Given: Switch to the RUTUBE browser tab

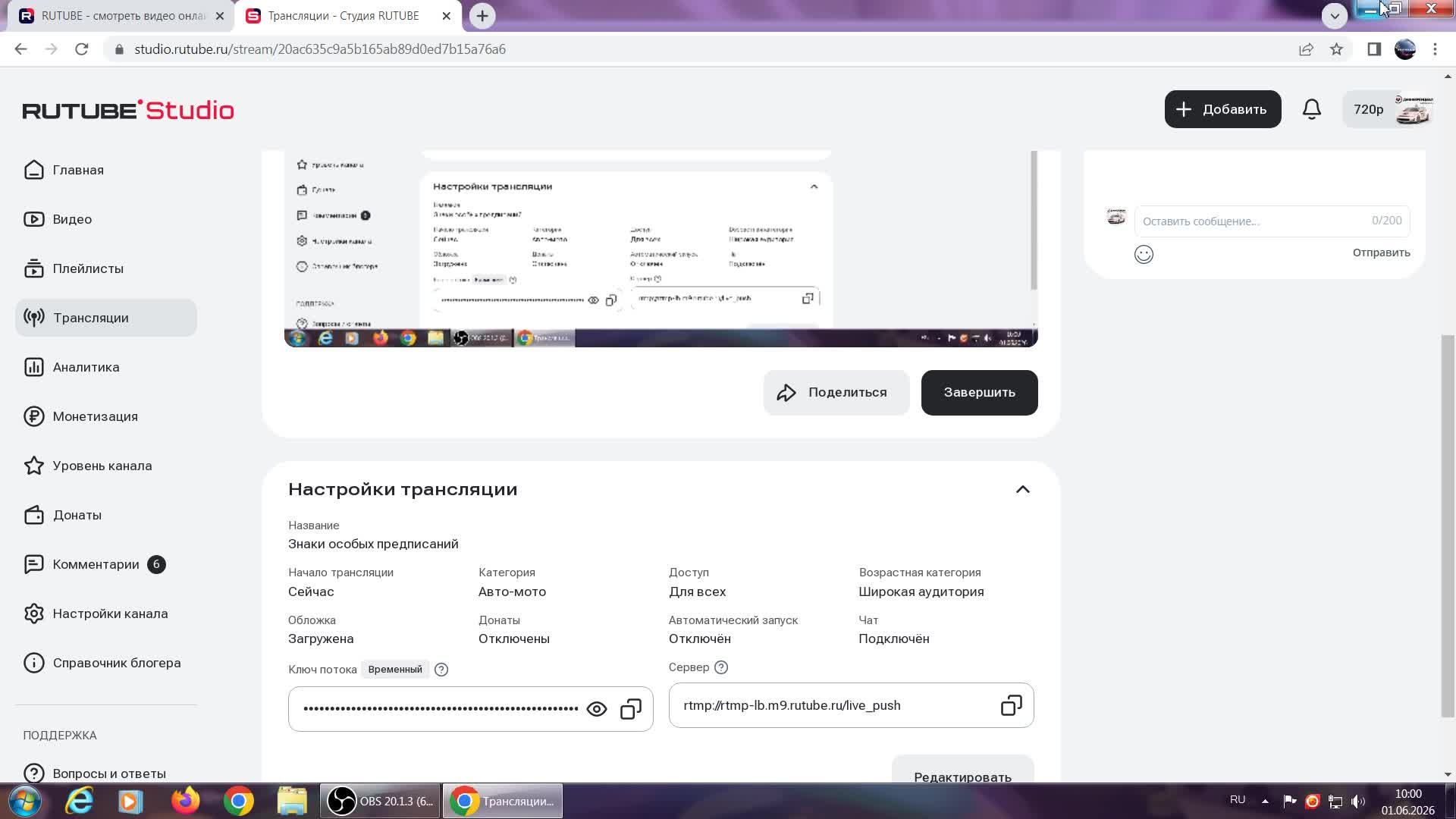Looking at the screenshot, I should pos(121,16).
